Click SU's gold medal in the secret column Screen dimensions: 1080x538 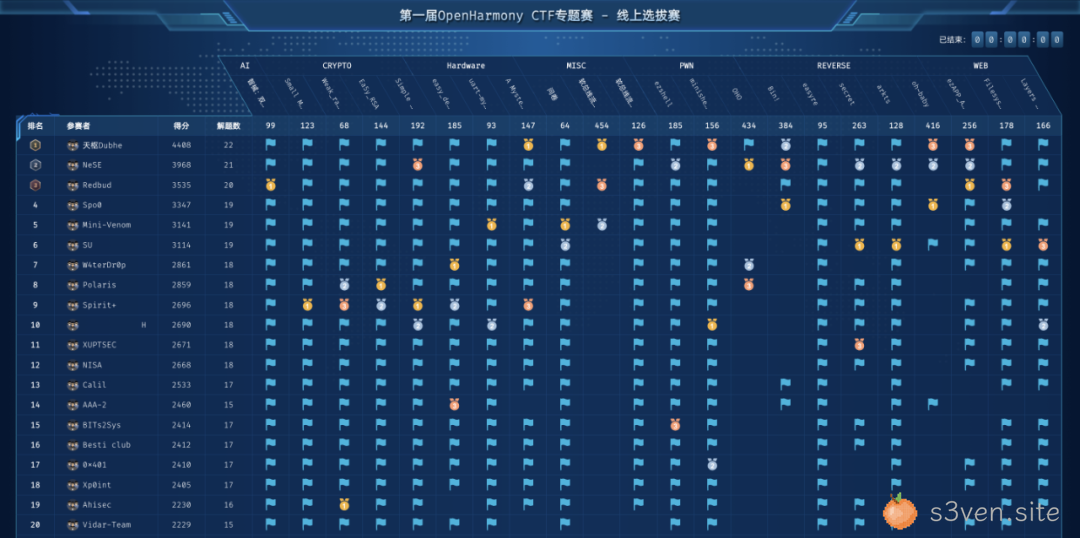859,245
